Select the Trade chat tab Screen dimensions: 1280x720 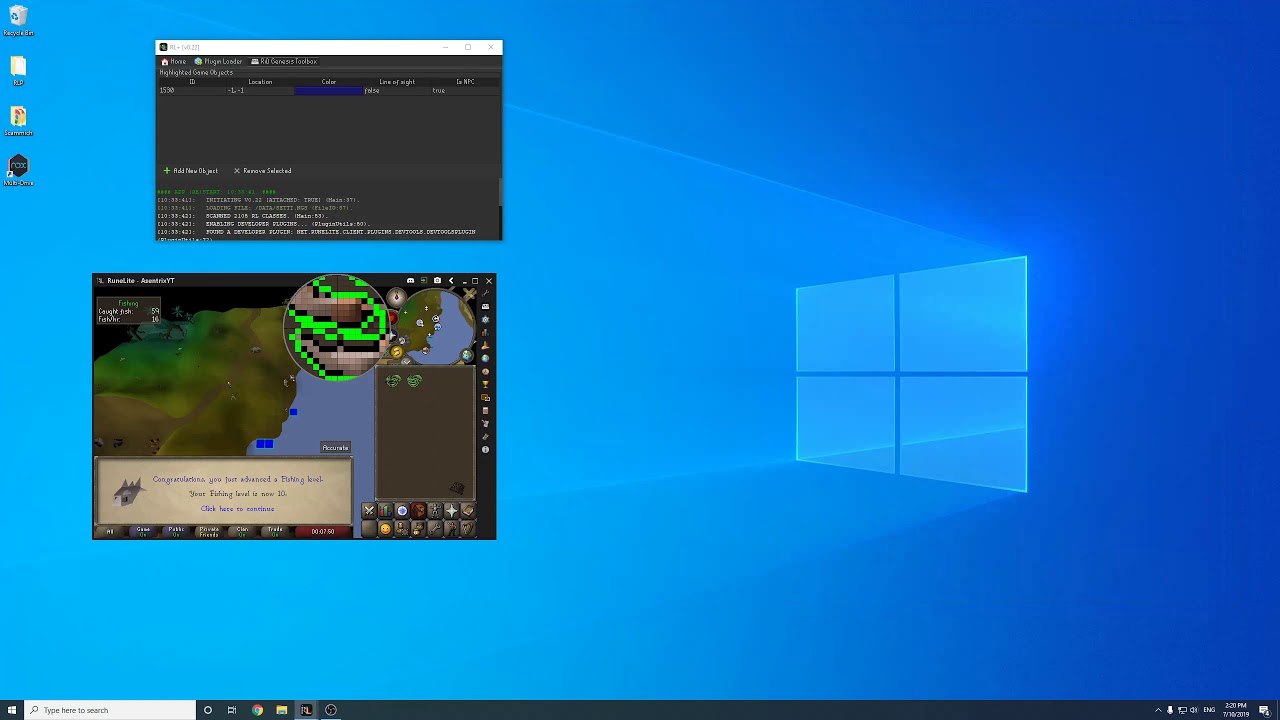tap(275, 531)
